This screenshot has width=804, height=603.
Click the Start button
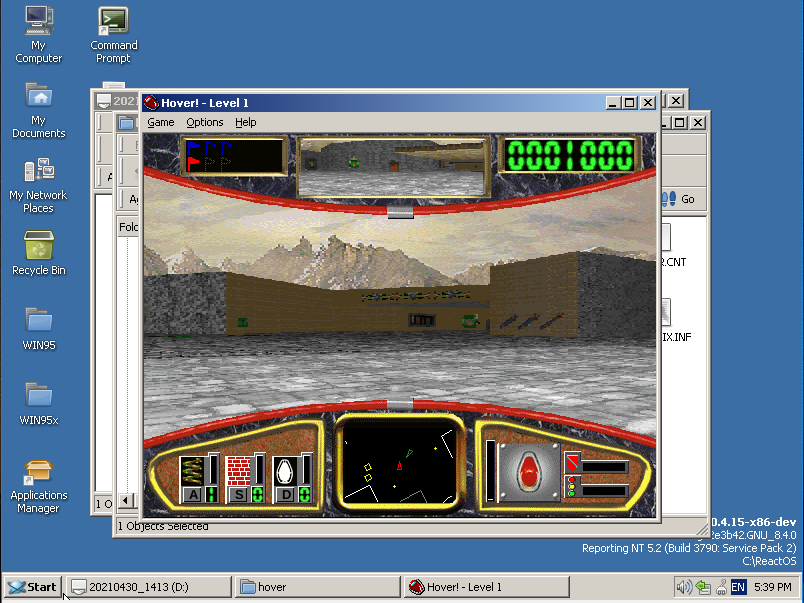[33, 587]
